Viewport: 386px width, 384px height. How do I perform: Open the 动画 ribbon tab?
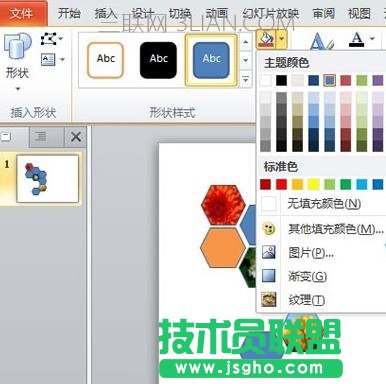tap(217, 13)
